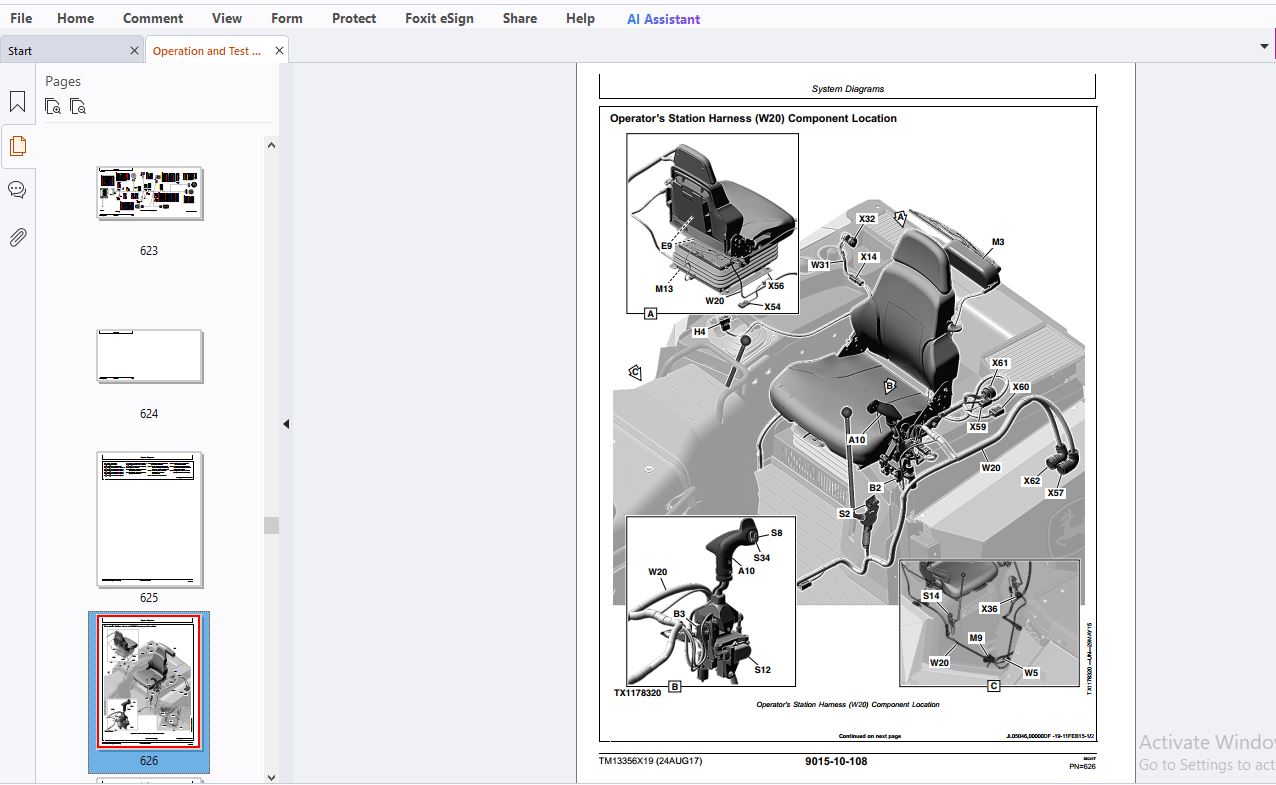Screen dimensions: 1276x785
Task: Click the S2 switch label
Action: coord(844,514)
